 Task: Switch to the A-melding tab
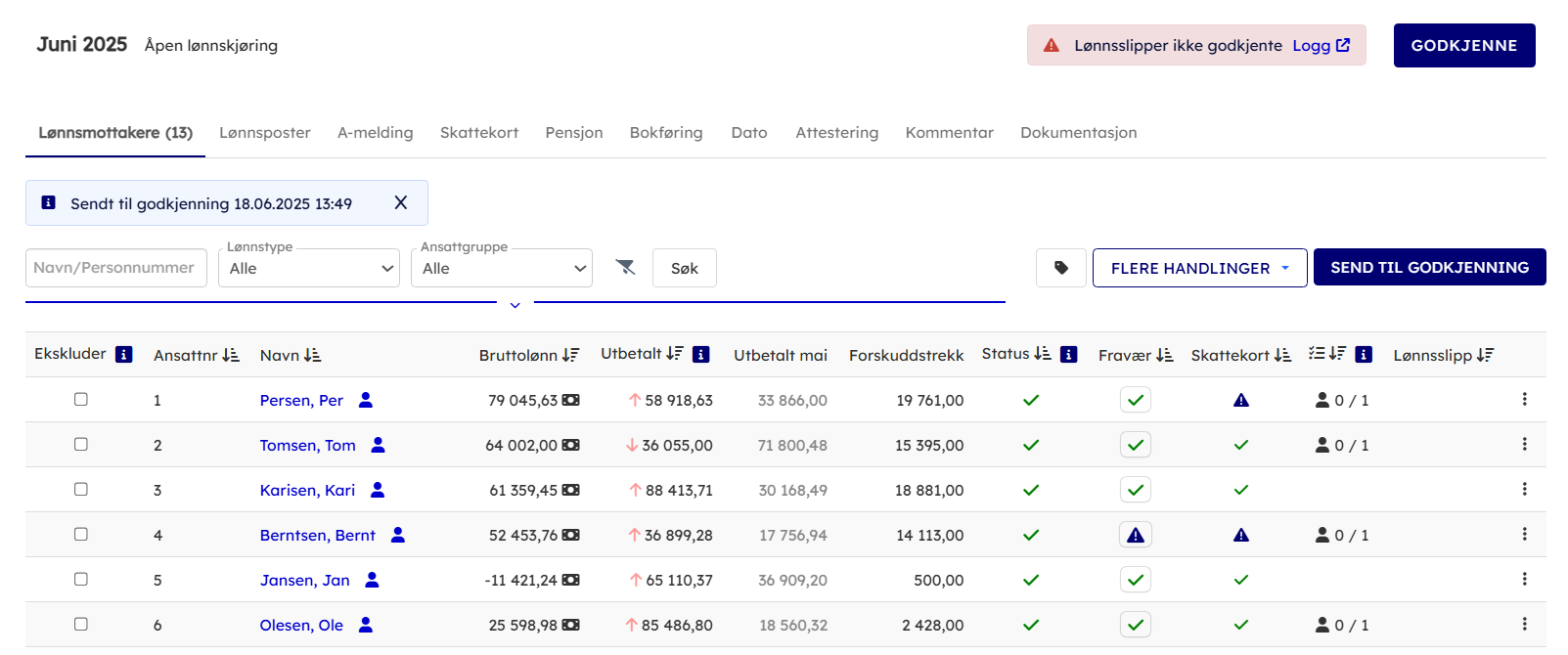pyautogui.click(x=375, y=133)
